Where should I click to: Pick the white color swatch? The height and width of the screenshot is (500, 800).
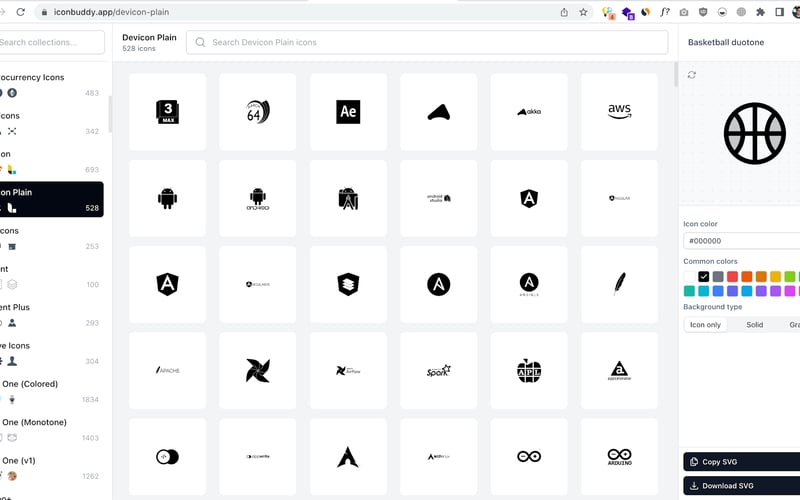coord(689,277)
